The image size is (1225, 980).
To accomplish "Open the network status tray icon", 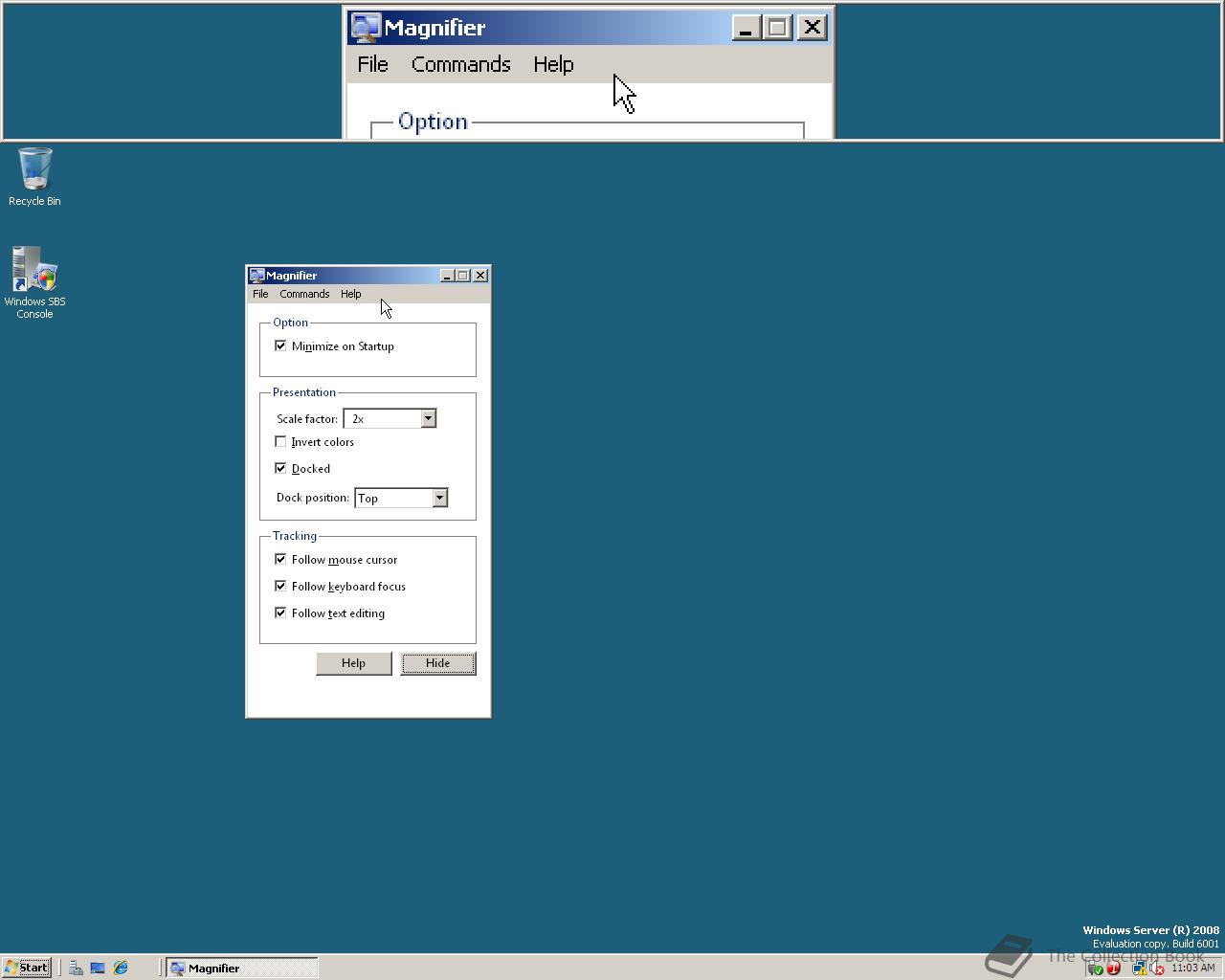I will pos(1140,968).
